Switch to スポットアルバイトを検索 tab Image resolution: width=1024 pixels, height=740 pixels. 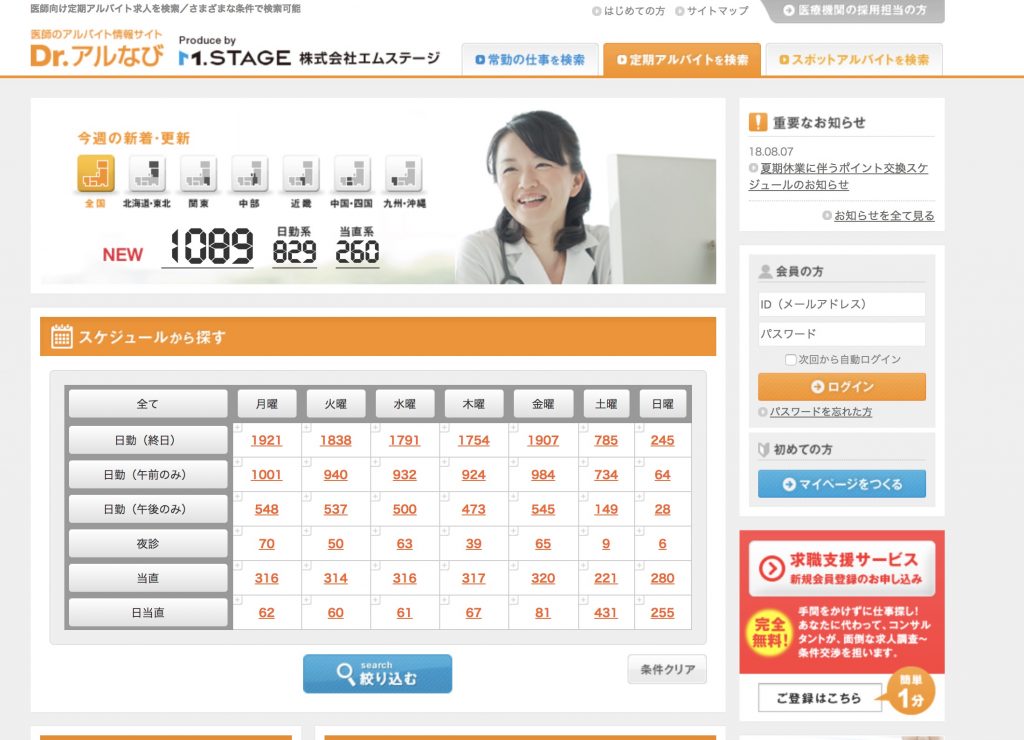(x=853, y=60)
